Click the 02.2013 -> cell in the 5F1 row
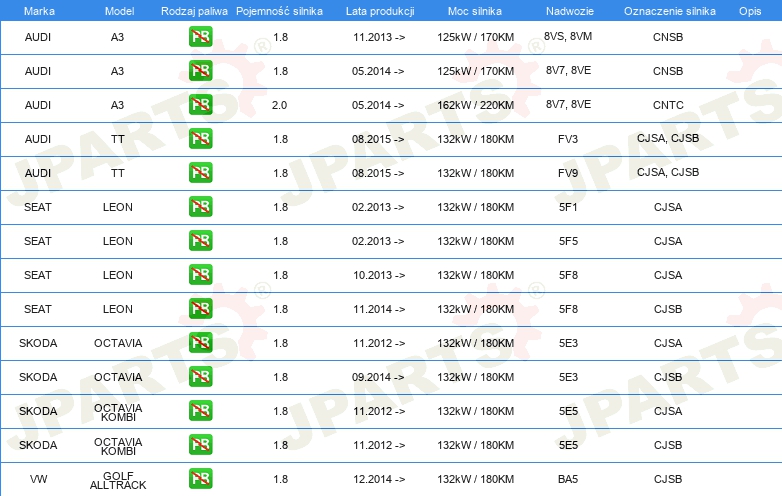782x496 pixels. pos(378,207)
